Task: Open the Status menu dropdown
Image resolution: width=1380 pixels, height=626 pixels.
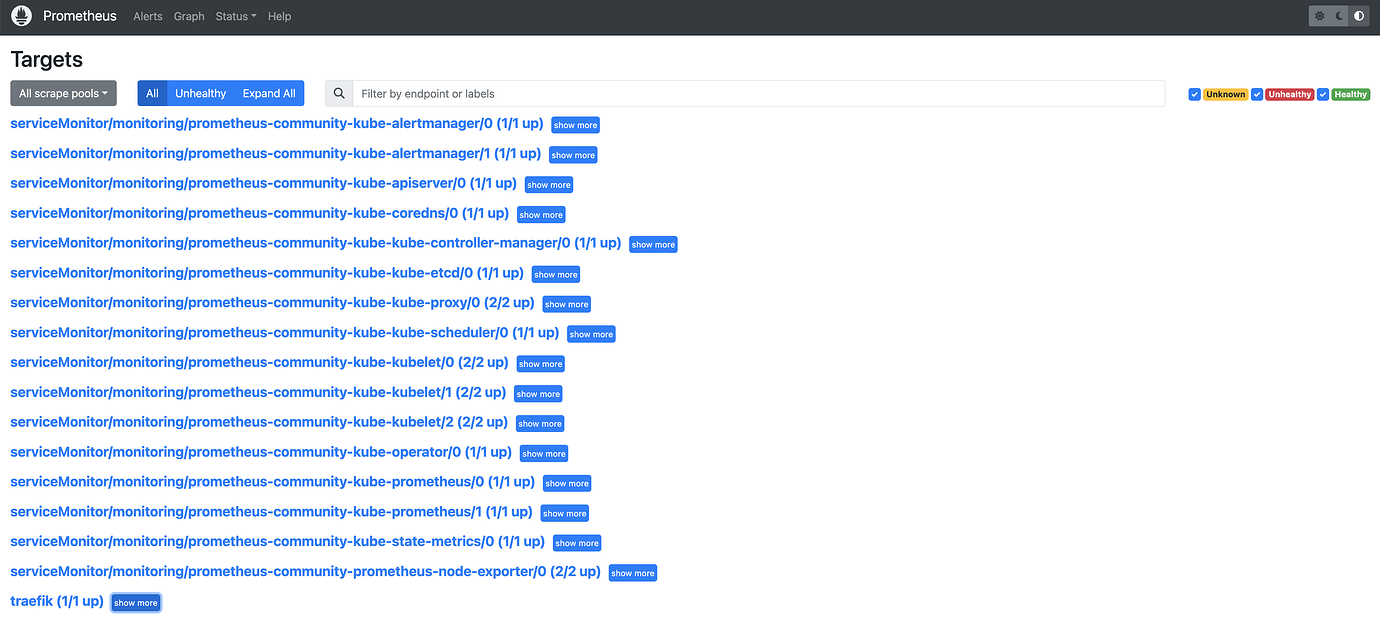Action: pos(236,16)
